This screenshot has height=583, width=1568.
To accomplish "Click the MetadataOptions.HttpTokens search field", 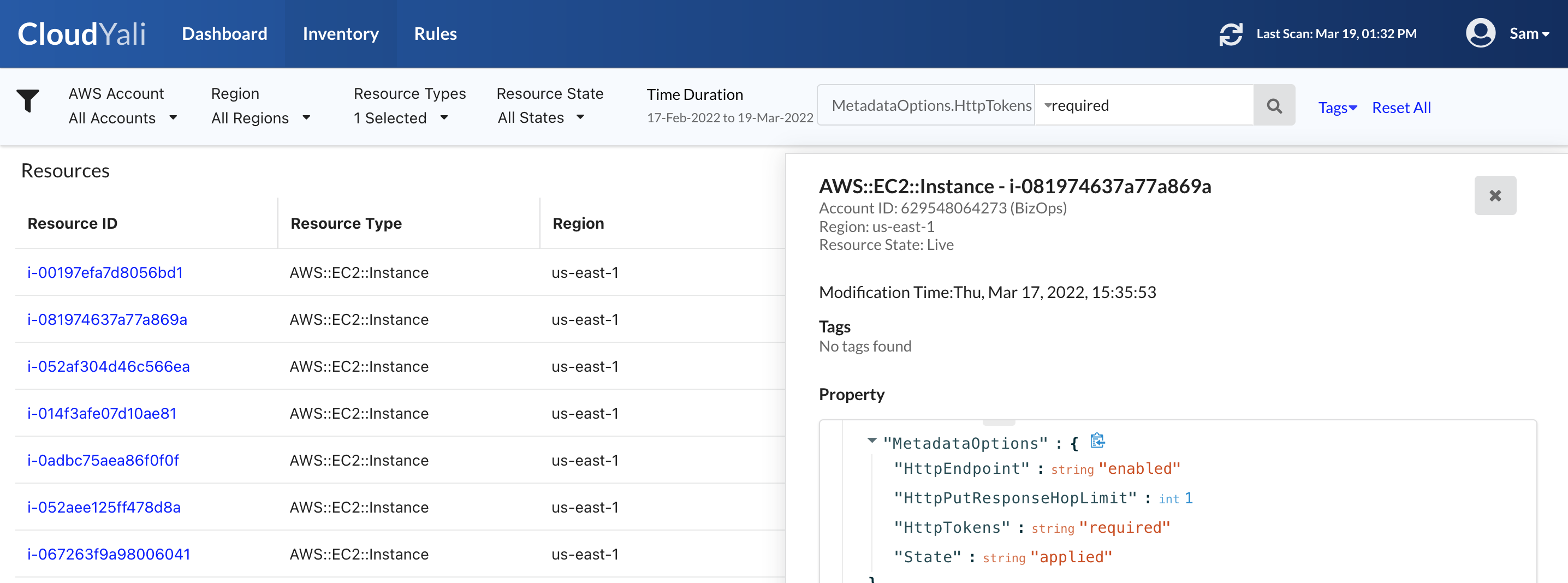I will coord(928,105).
